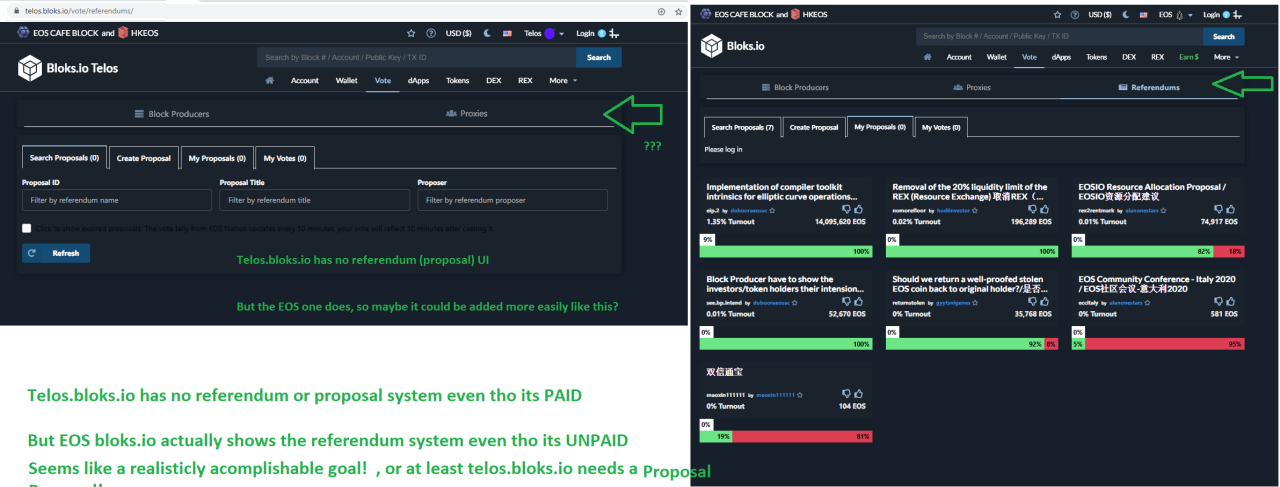Click Search button in Telos window
The image size is (1280, 487).
tap(599, 57)
